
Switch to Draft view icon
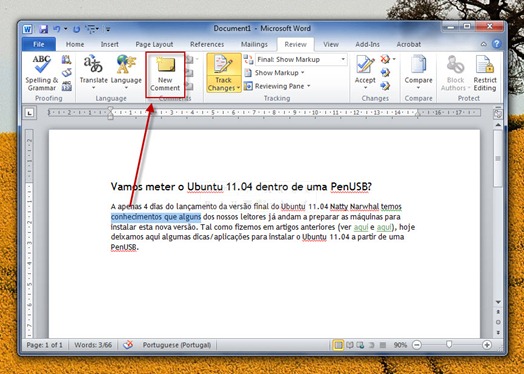click(x=383, y=345)
